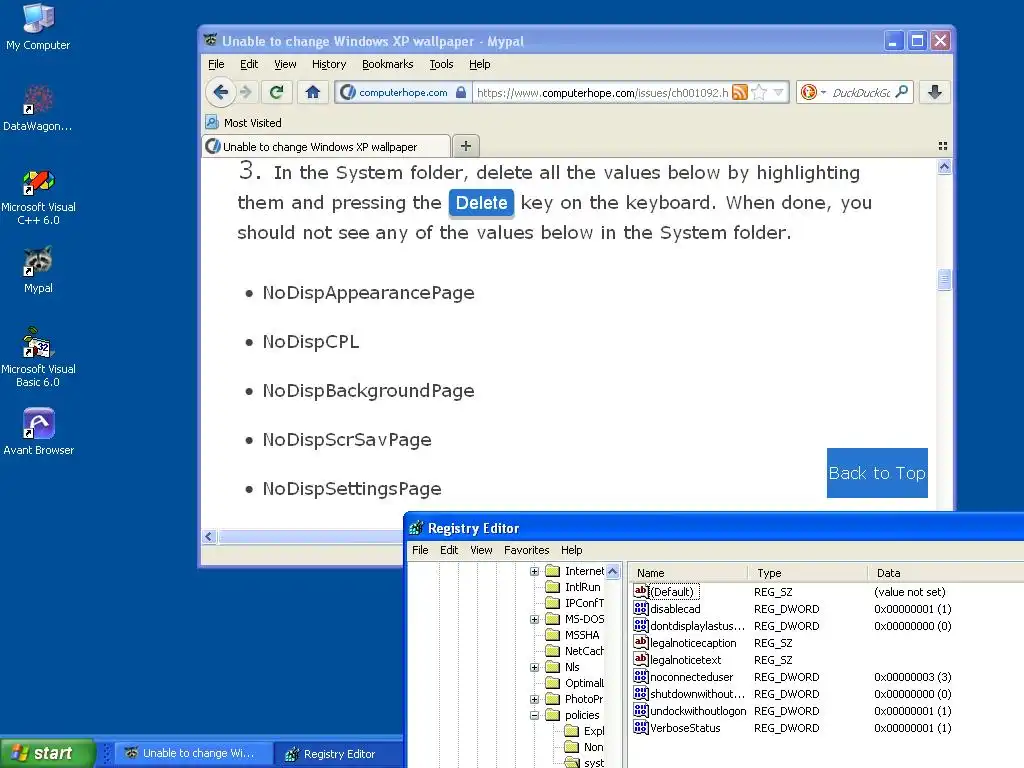
Task: Go forward in Mypal browser
Action: pyautogui.click(x=246, y=92)
